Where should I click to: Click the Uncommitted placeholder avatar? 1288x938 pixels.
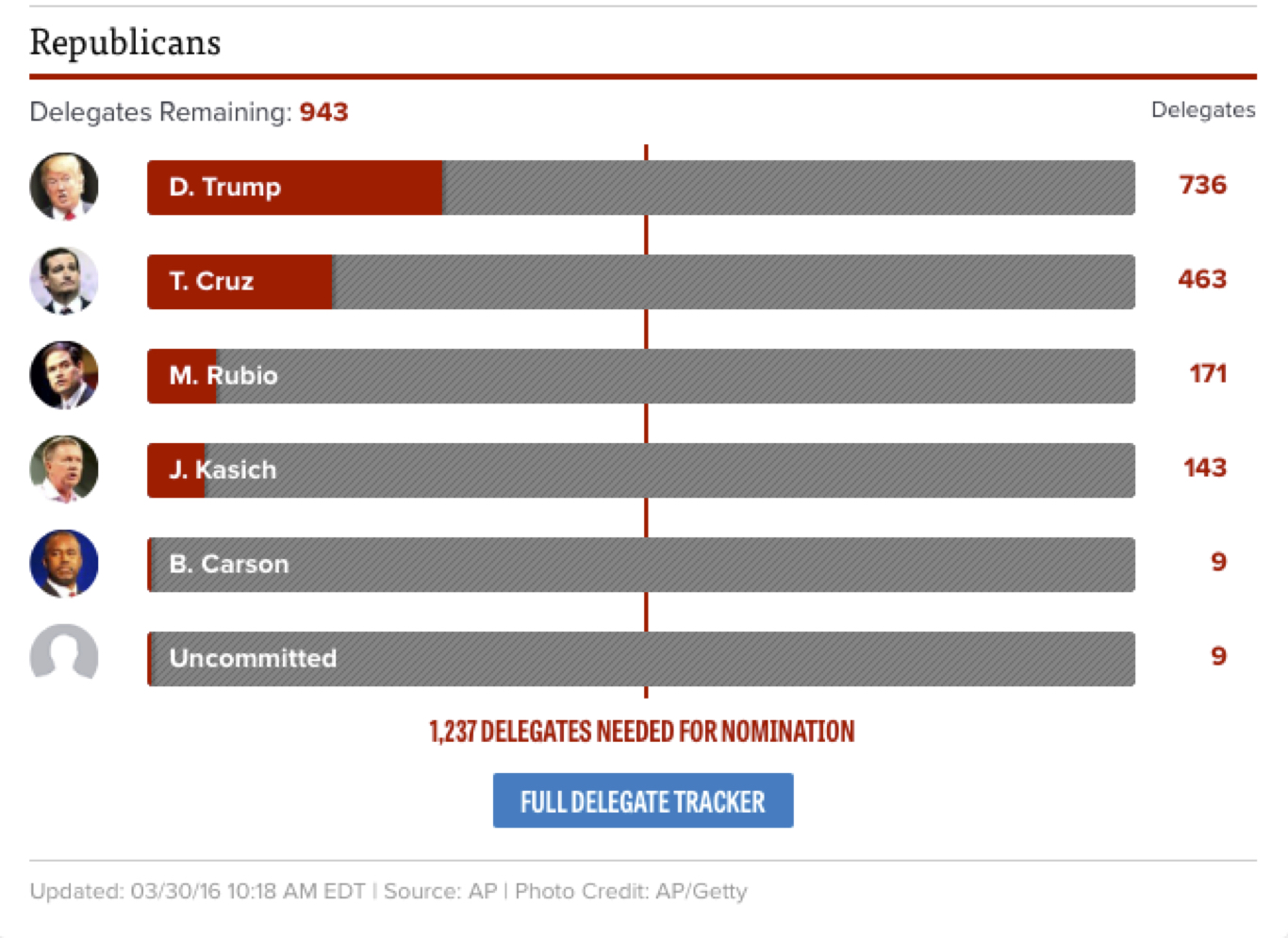(64, 654)
